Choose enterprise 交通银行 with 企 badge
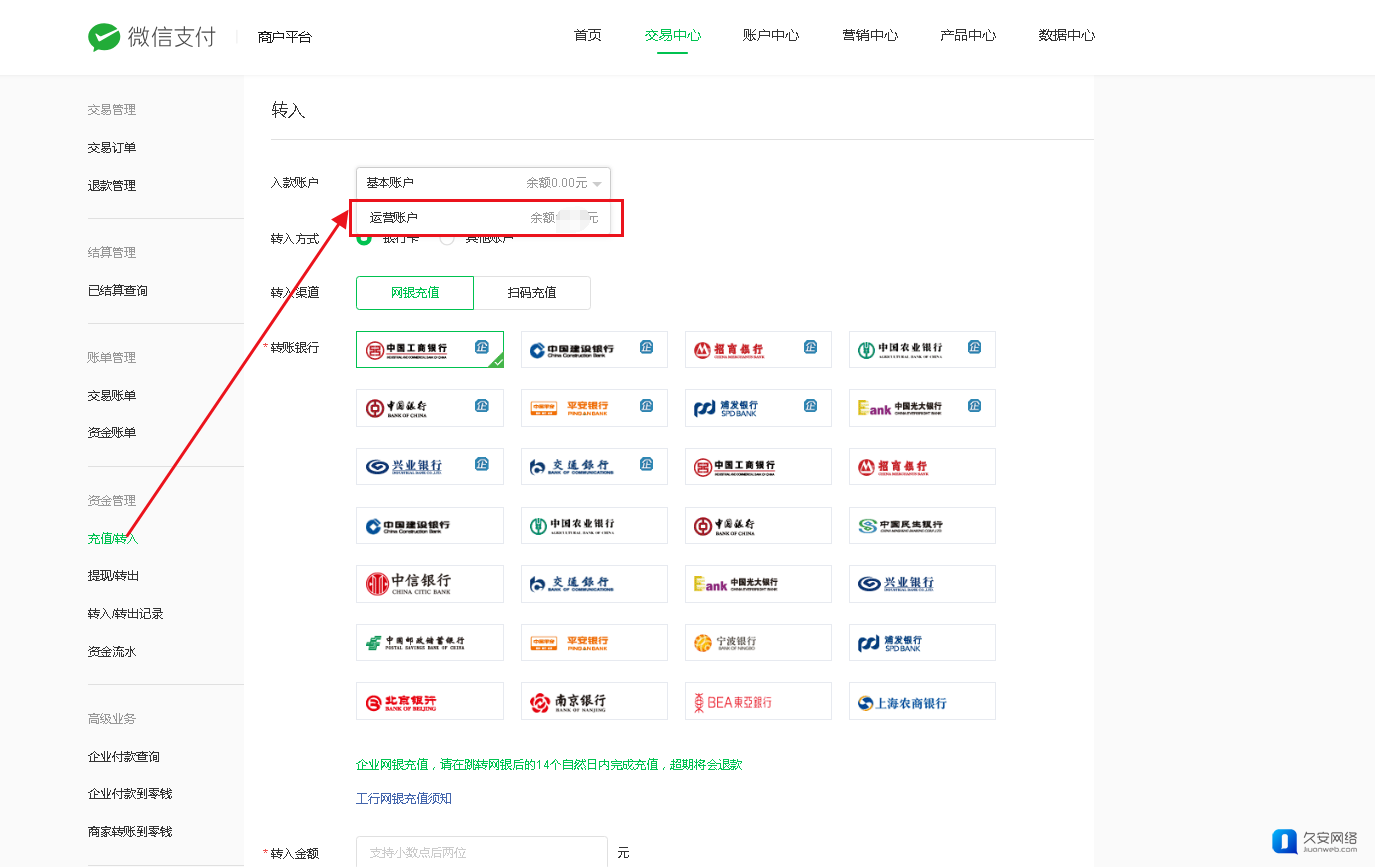Viewport: 1375px width, 867px height. tap(594, 466)
